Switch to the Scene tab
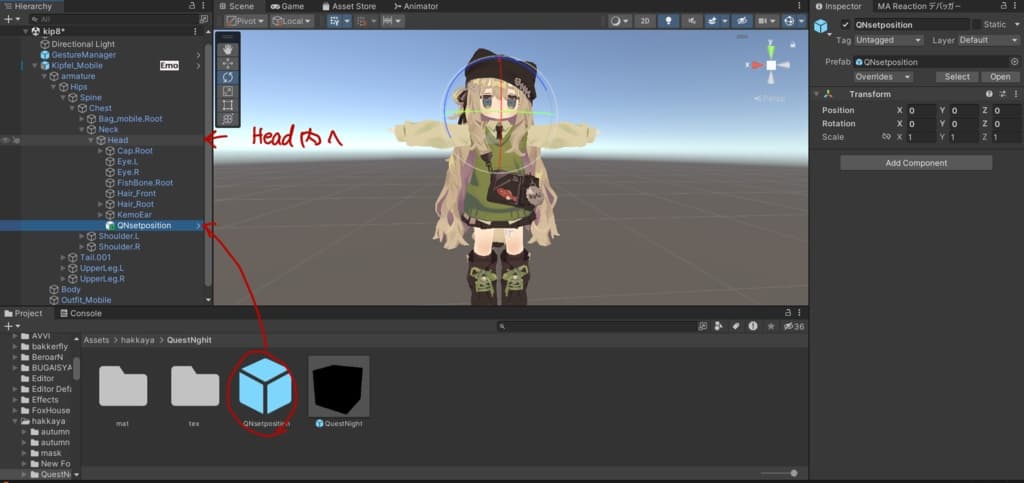 click(x=236, y=6)
